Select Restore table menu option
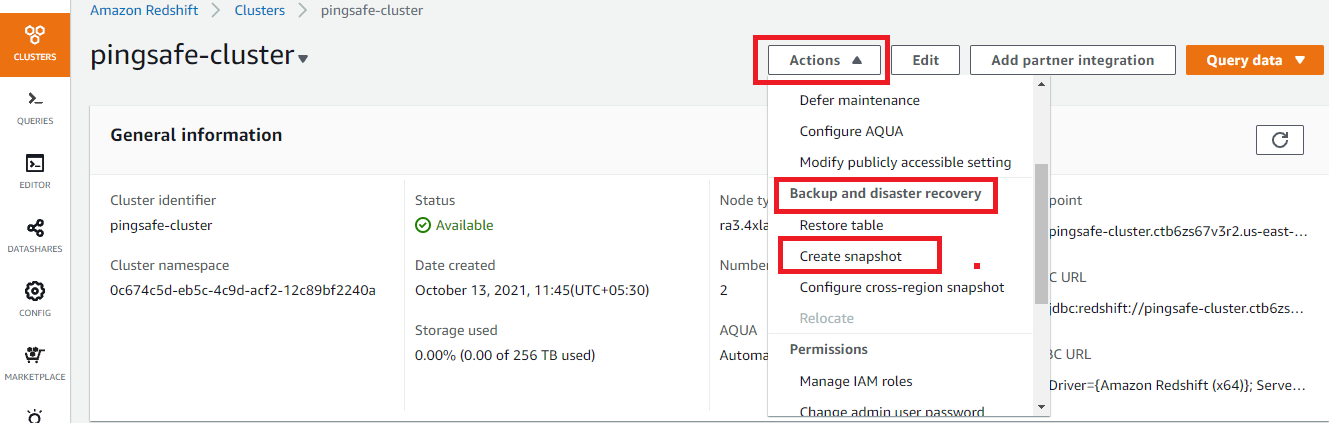The image size is (1329, 423). click(841, 225)
